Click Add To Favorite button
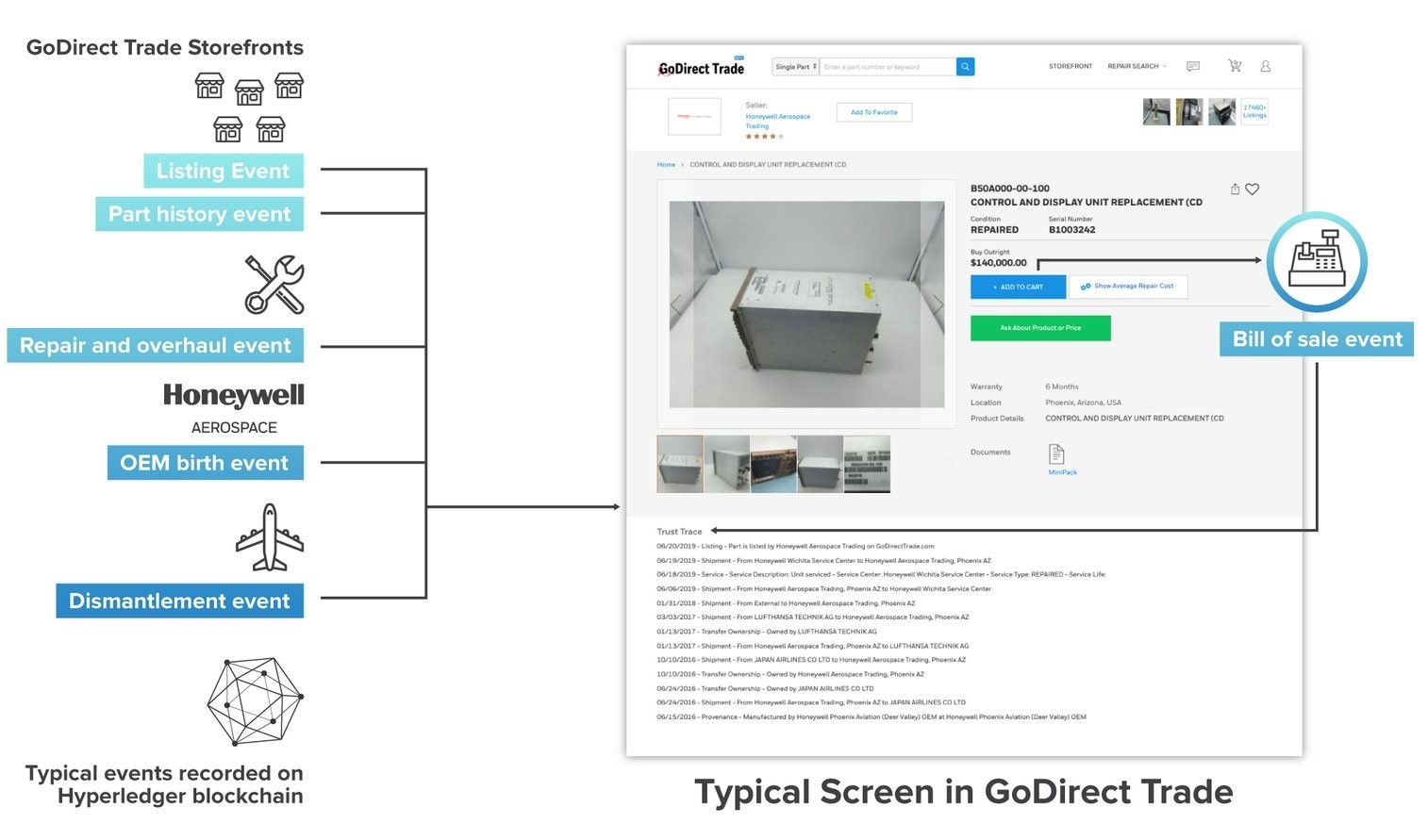Image resolution: width=1428 pixels, height=840 pixels. (x=873, y=113)
